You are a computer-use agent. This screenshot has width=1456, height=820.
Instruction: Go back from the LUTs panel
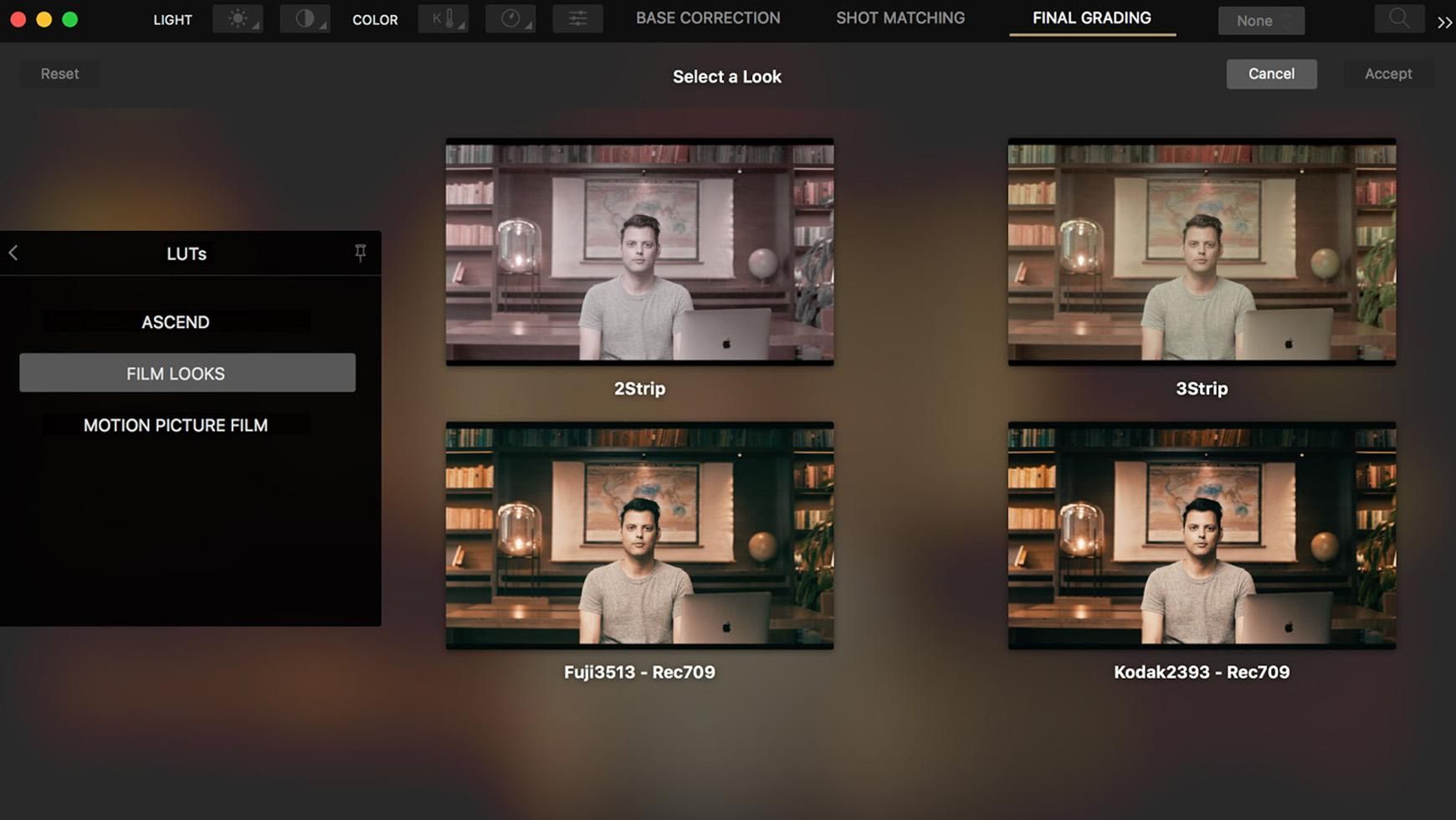pyautogui.click(x=13, y=253)
